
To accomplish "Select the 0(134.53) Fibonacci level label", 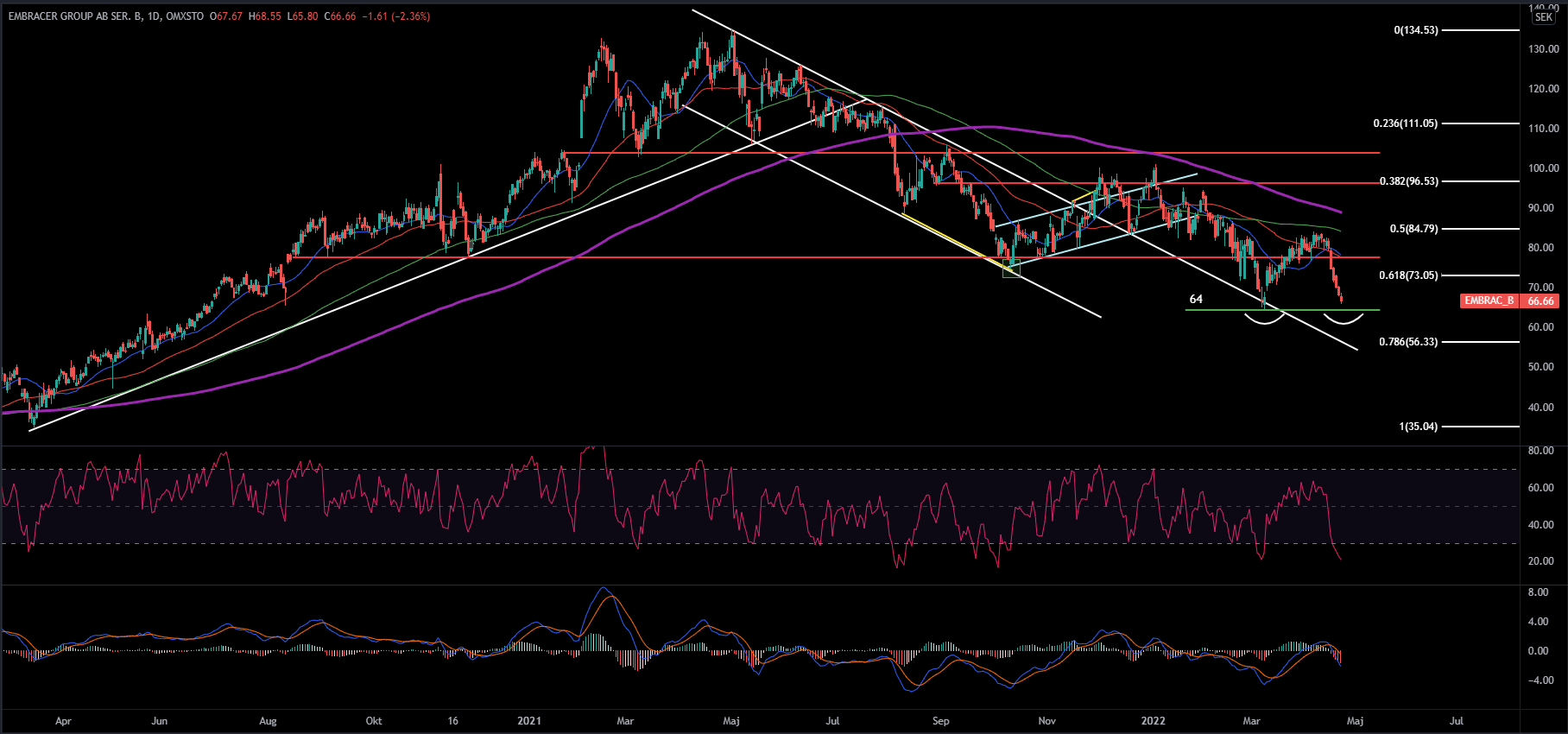I will pos(1415,30).
